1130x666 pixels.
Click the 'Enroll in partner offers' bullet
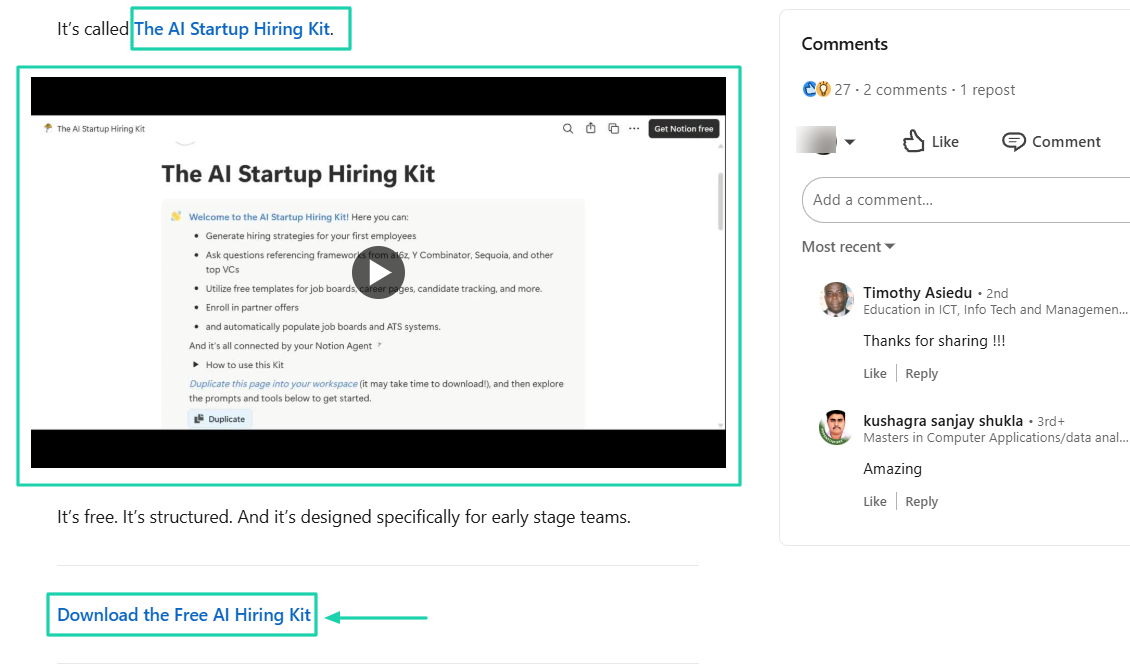pyautogui.click(x=252, y=307)
